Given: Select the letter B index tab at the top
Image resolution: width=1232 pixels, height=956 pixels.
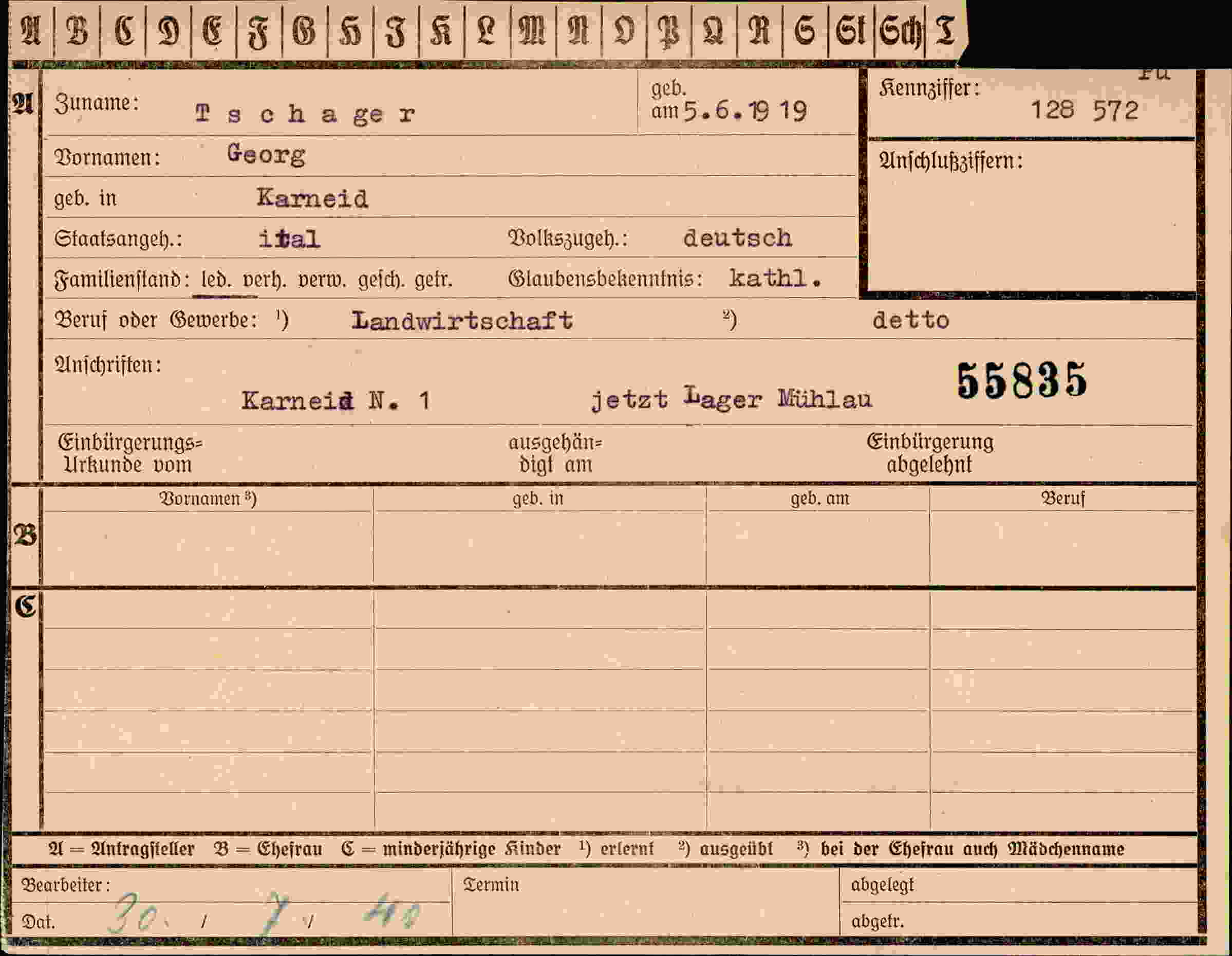Looking at the screenshot, I should tap(77, 30).
